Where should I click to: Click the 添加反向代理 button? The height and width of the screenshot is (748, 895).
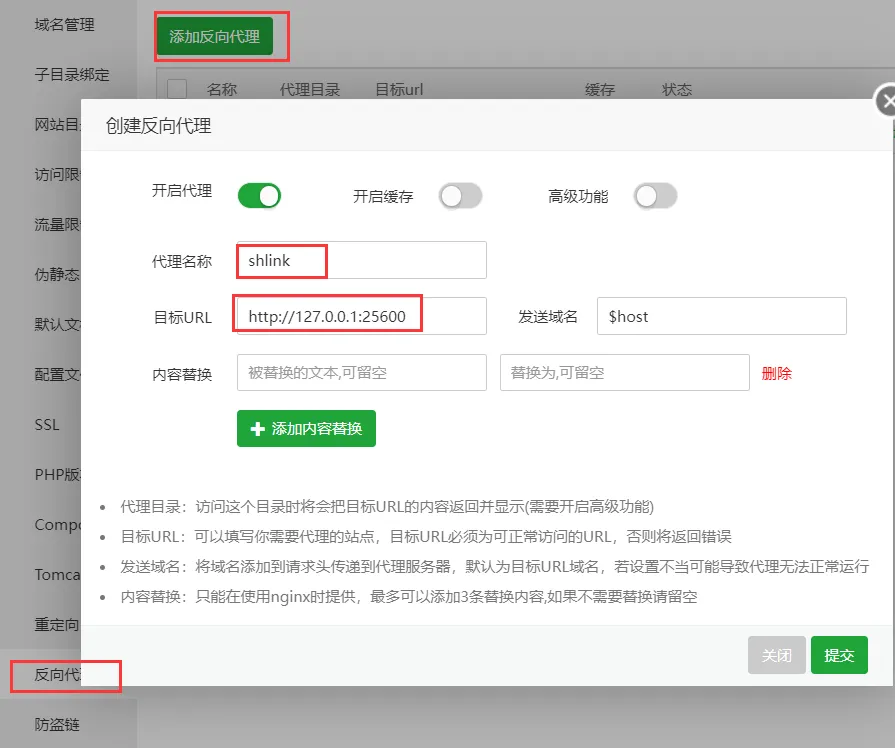(x=215, y=36)
